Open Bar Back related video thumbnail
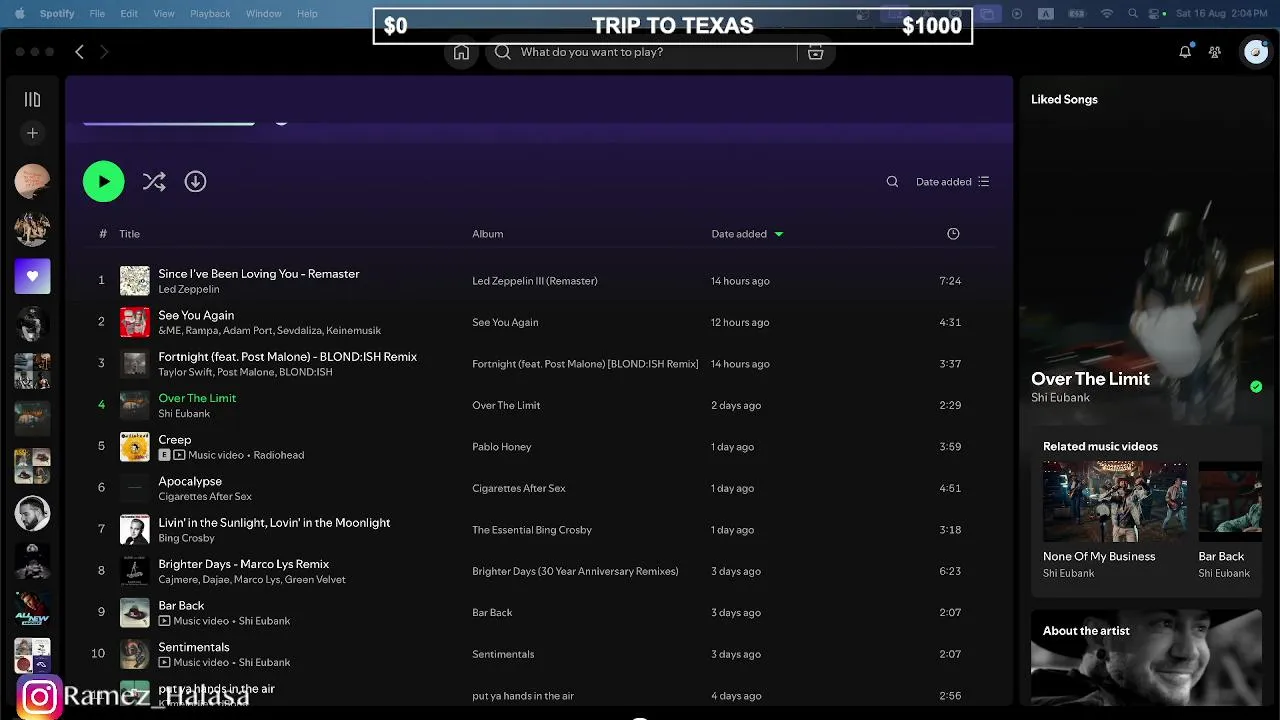The image size is (1280, 720). click(1230, 501)
